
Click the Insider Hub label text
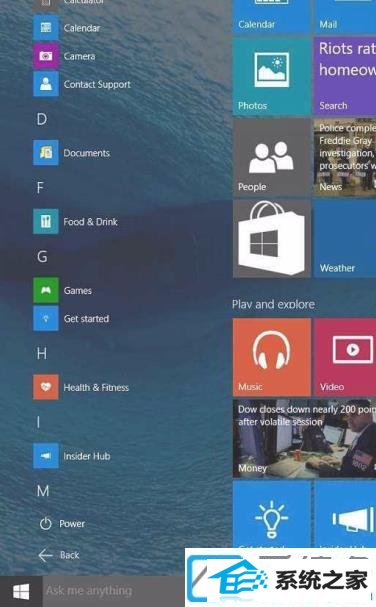point(87,456)
